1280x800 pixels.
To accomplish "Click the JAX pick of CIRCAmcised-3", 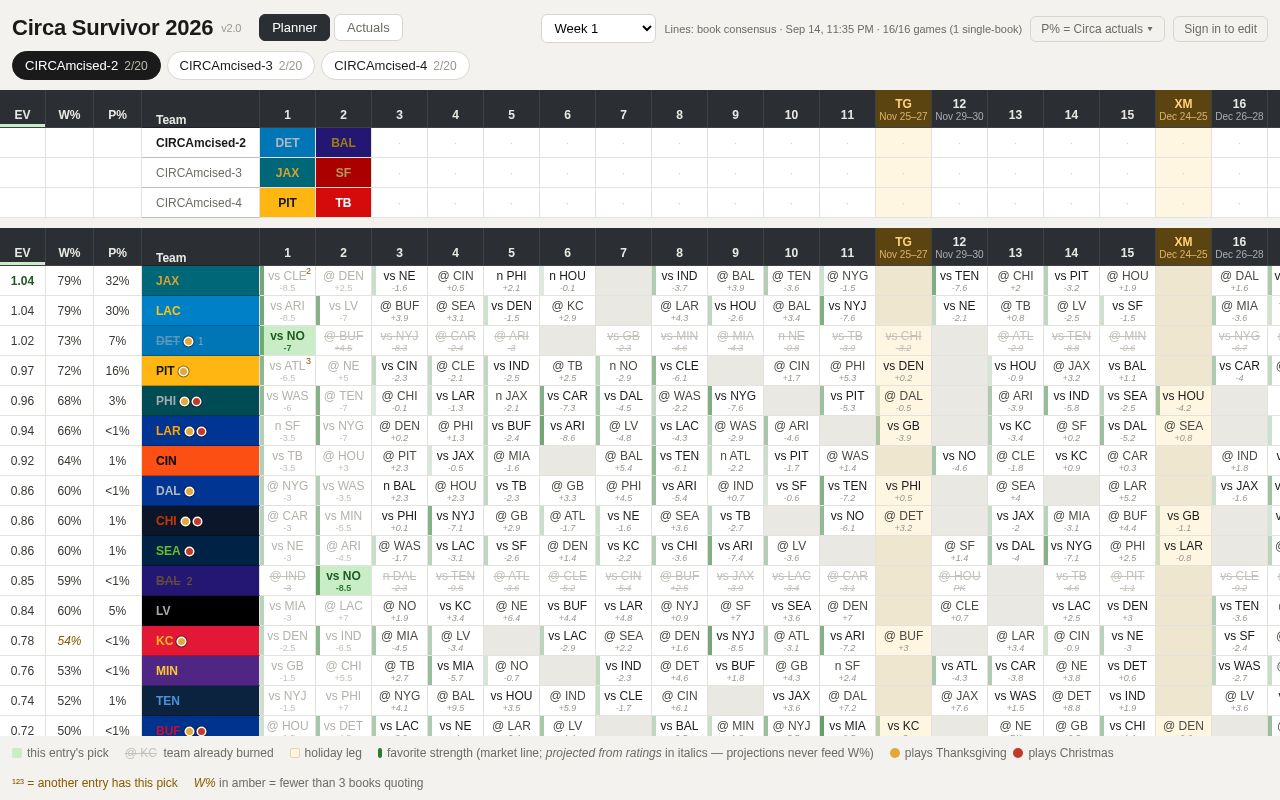I will pos(287,173).
